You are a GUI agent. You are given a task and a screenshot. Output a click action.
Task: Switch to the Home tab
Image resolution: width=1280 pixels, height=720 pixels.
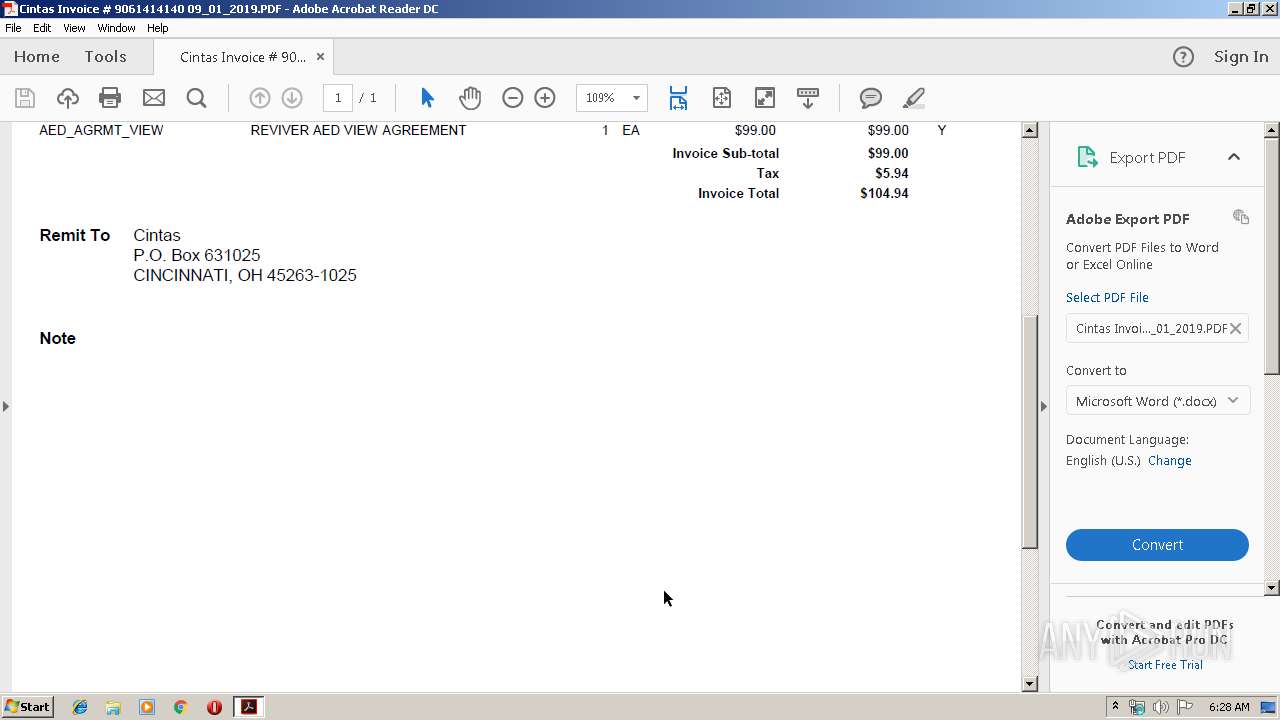pyautogui.click(x=37, y=57)
